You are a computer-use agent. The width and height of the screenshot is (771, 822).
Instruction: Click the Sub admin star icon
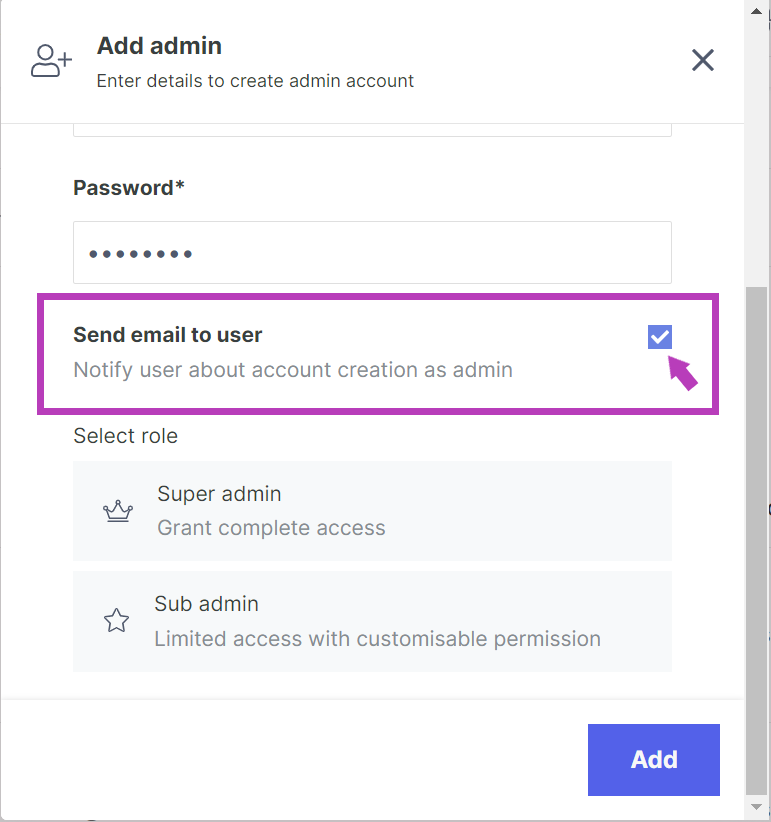[117, 621]
